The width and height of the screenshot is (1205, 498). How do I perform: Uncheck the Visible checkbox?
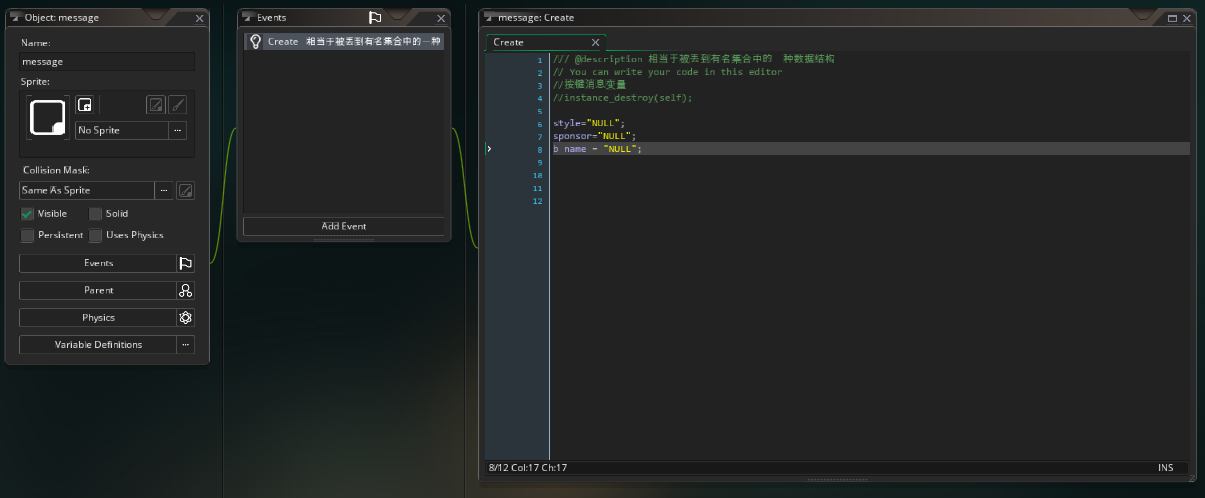point(27,213)
